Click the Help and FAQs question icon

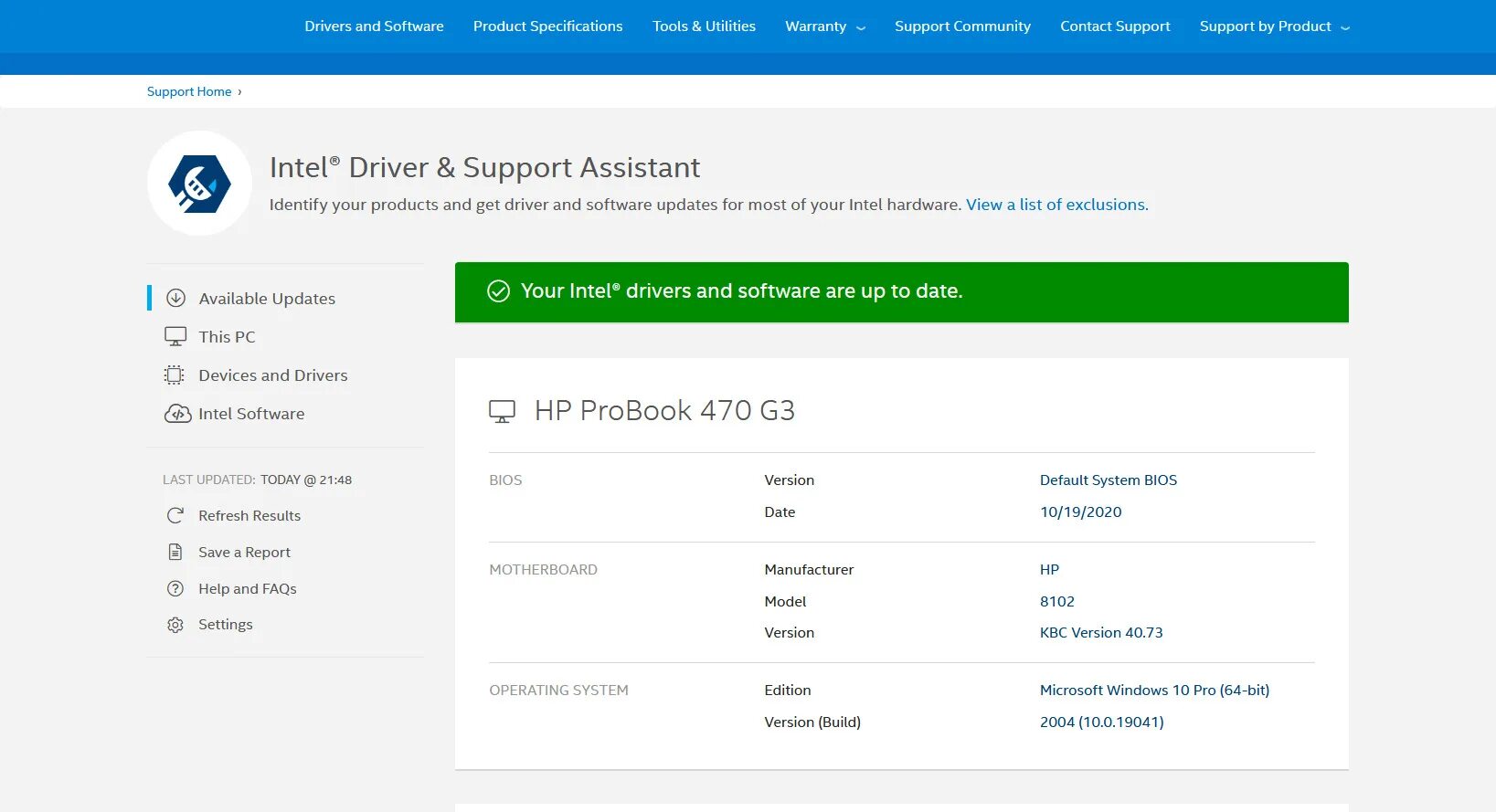175,589
